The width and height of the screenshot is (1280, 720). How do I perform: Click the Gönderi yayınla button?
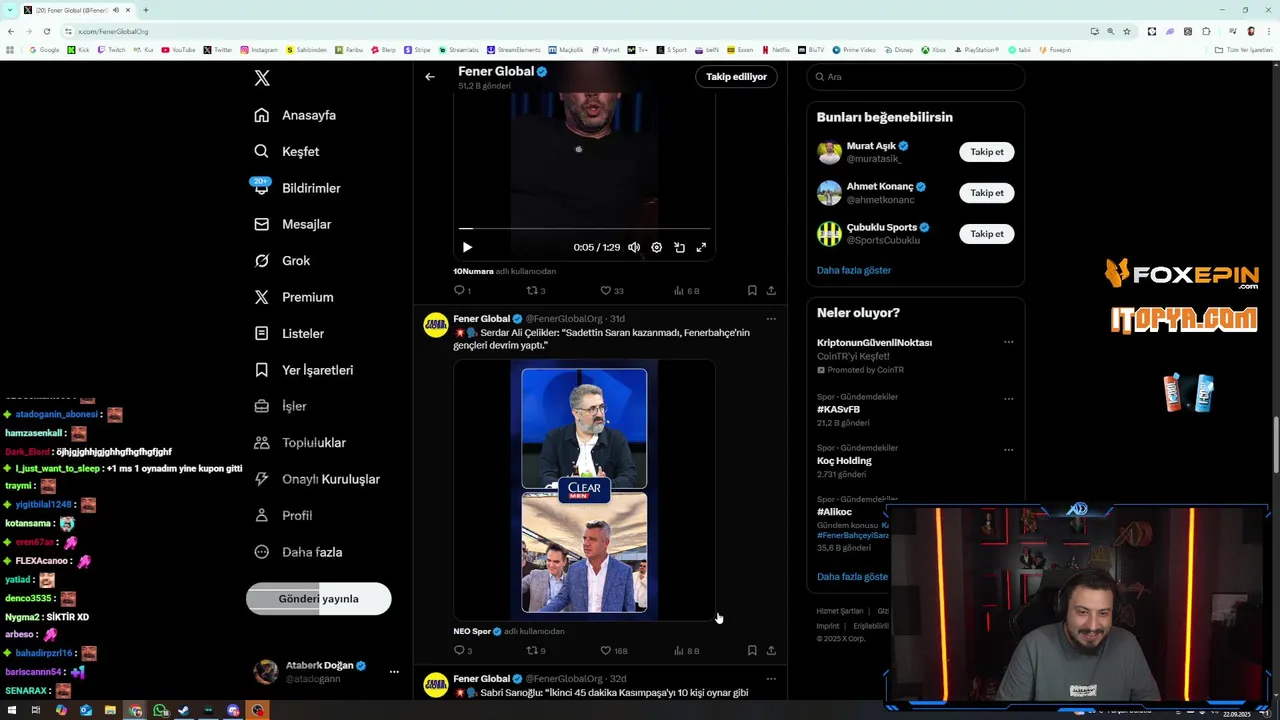318,599
